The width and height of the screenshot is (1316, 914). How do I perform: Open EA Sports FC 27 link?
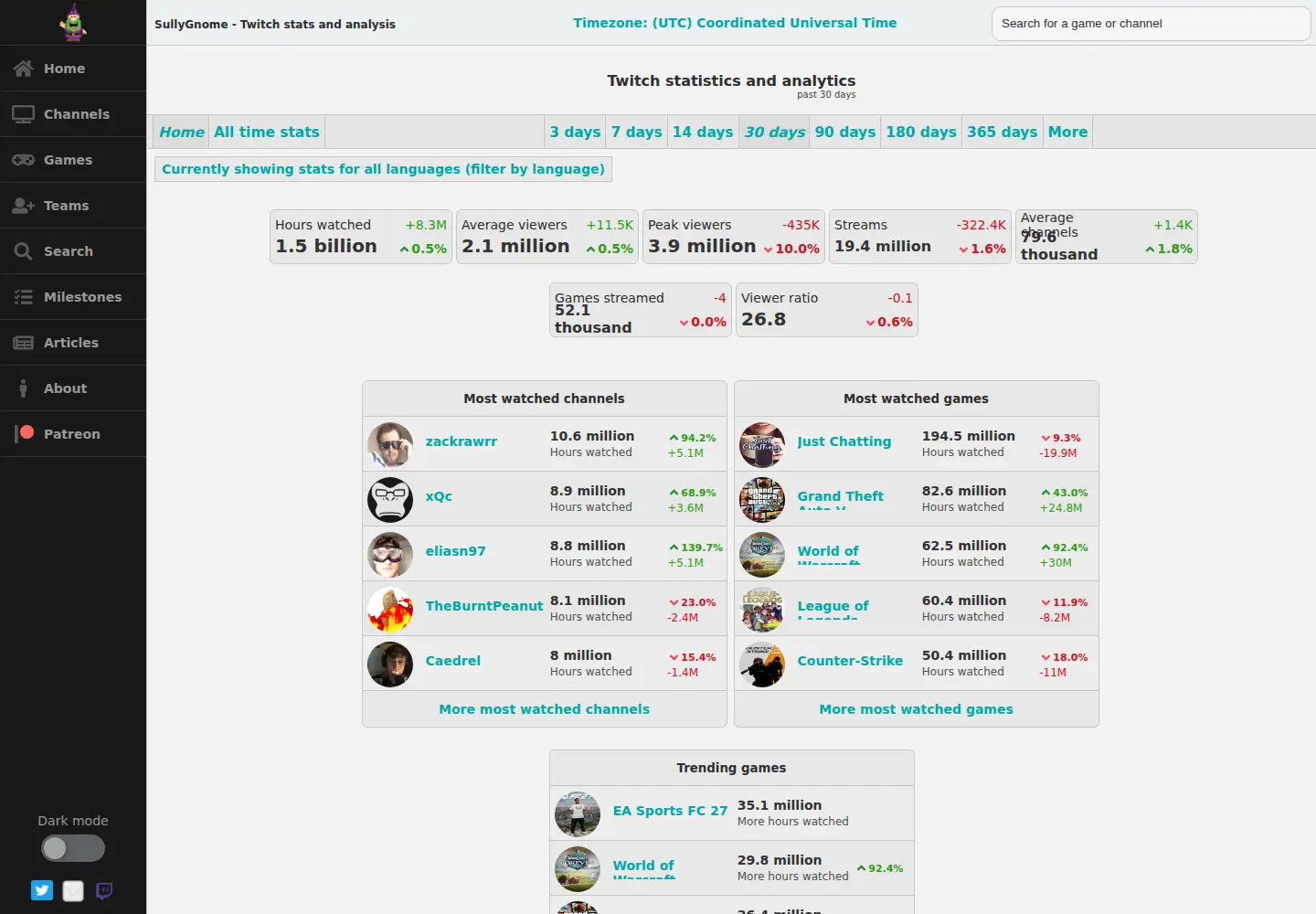(x=670, y=811)
